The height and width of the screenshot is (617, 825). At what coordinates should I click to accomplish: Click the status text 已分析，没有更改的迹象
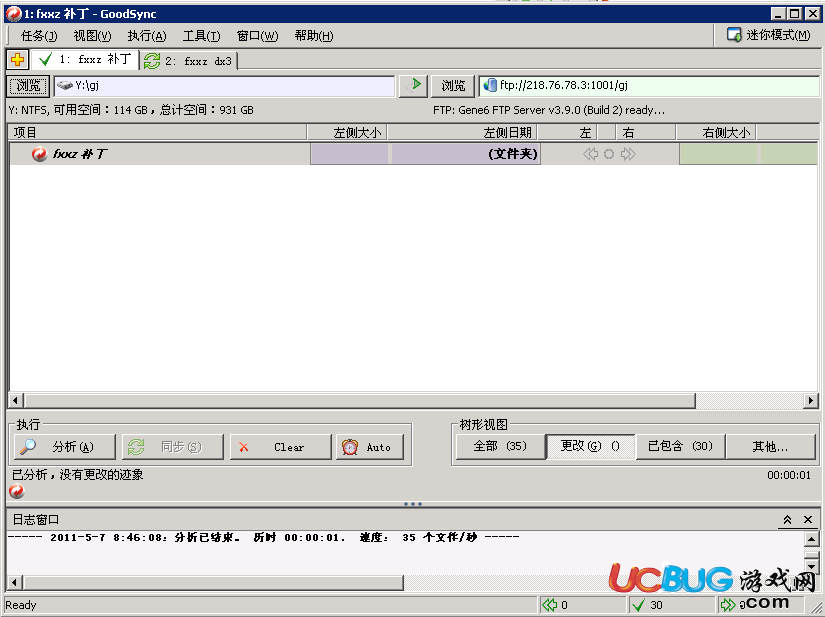click(77, 475)
